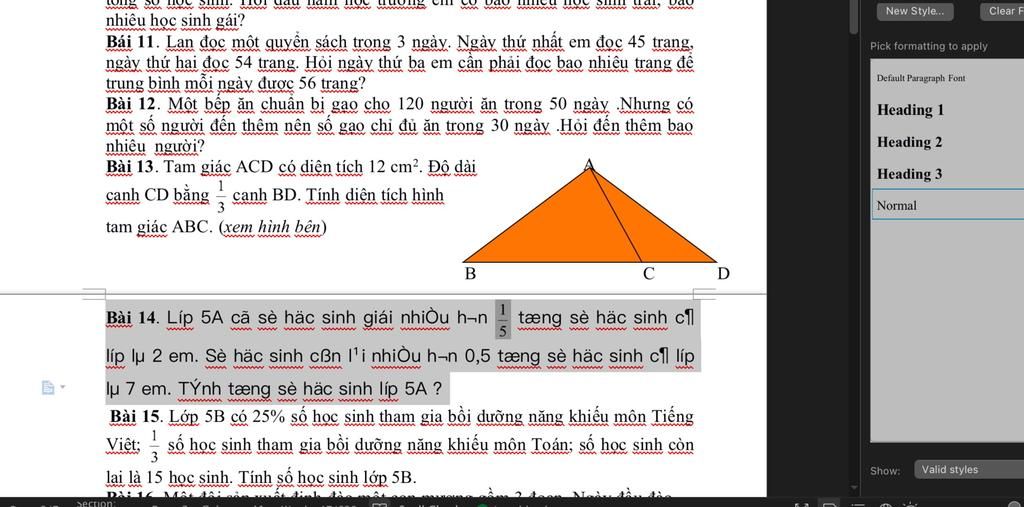Click the 'Bài 14' heading text
This screenshot has width=1024, height=507.
pos(133,318)
